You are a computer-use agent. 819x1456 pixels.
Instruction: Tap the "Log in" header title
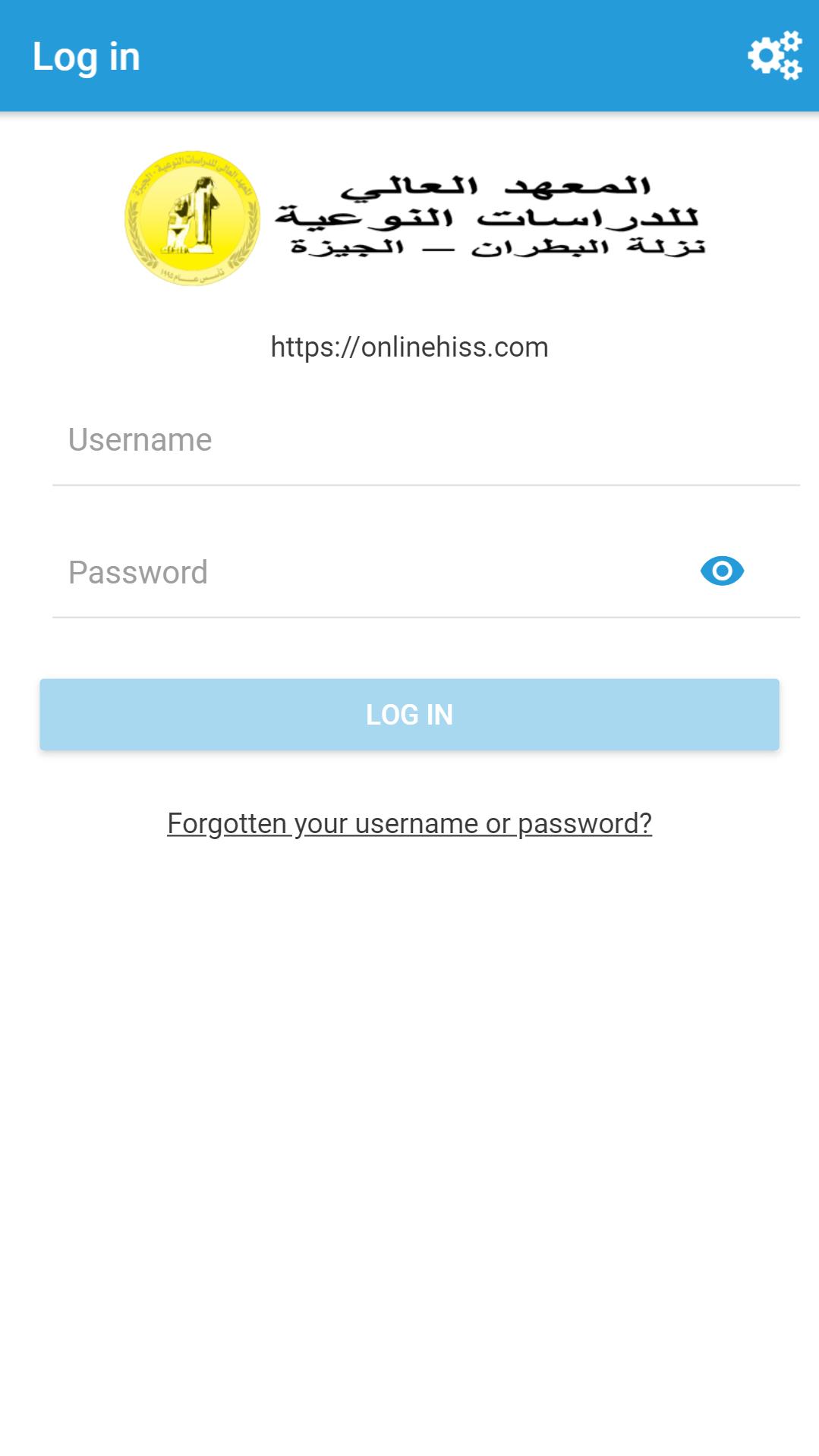(87, 57)
